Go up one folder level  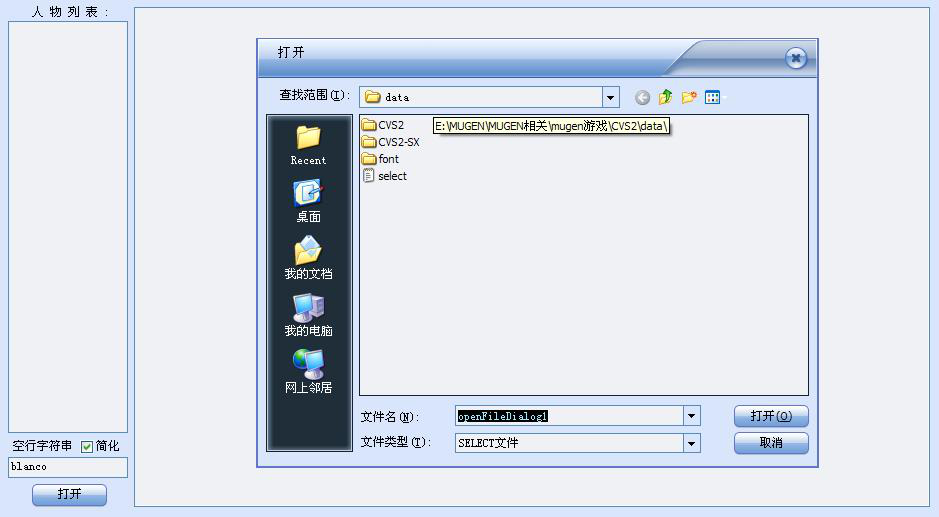click(x=665, y=97)
